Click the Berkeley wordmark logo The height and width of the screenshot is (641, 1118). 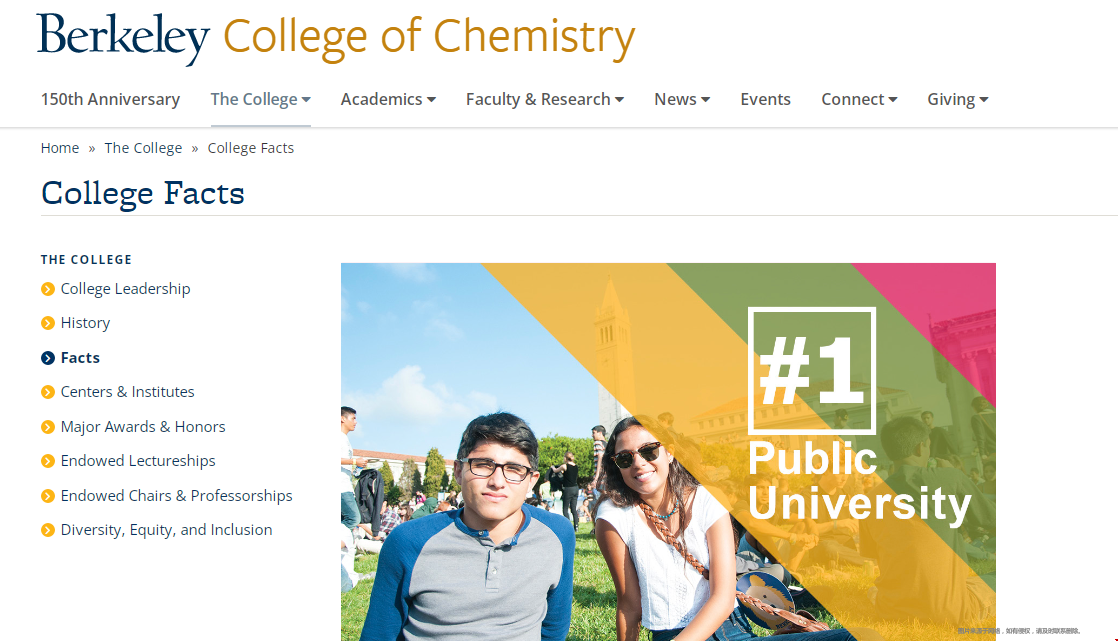tap(123, 38)
